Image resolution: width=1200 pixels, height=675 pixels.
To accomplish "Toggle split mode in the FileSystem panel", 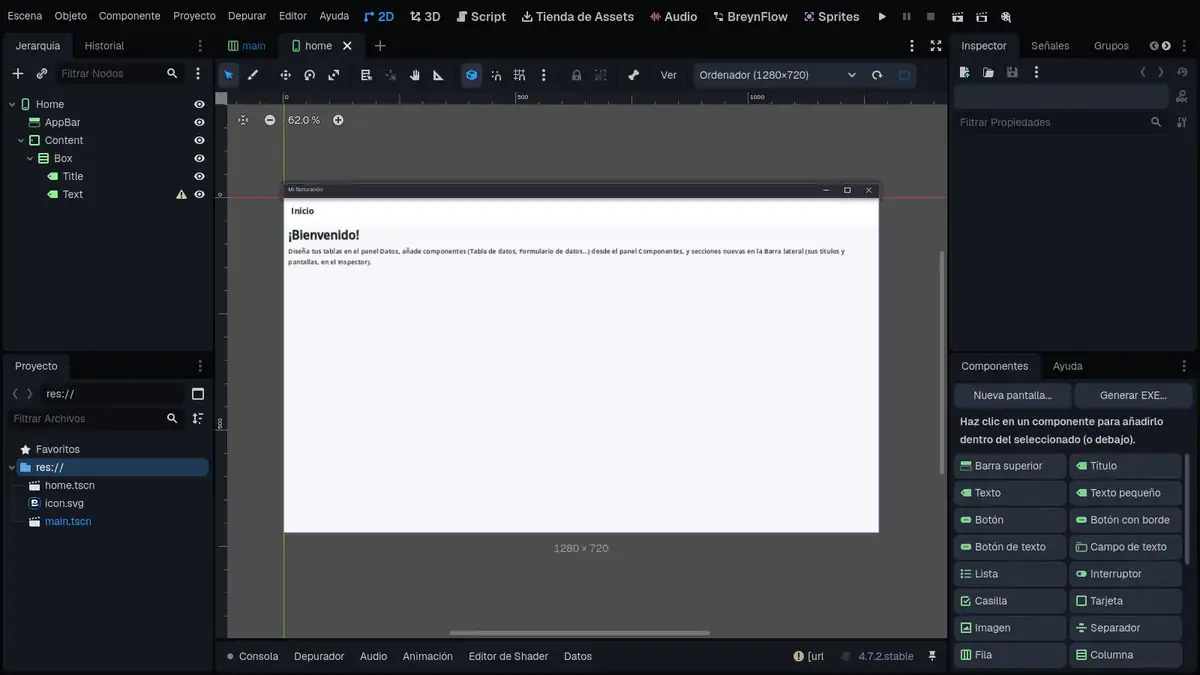I will pyautogui.click(x=198, y=394).
